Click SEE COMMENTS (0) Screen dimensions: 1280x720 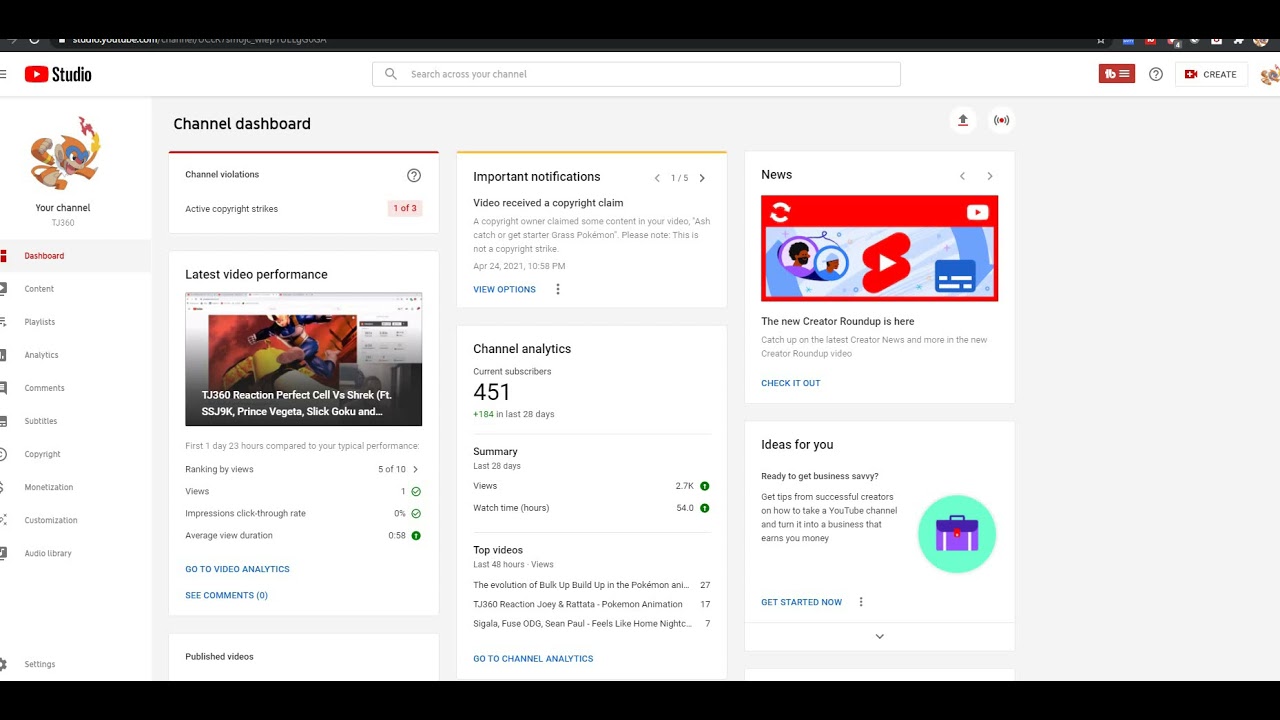coord(226,595)
